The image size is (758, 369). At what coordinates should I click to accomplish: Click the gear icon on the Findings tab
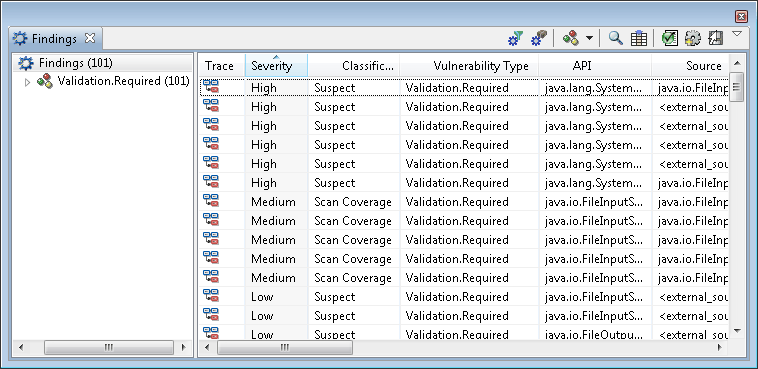click(20, 39)
